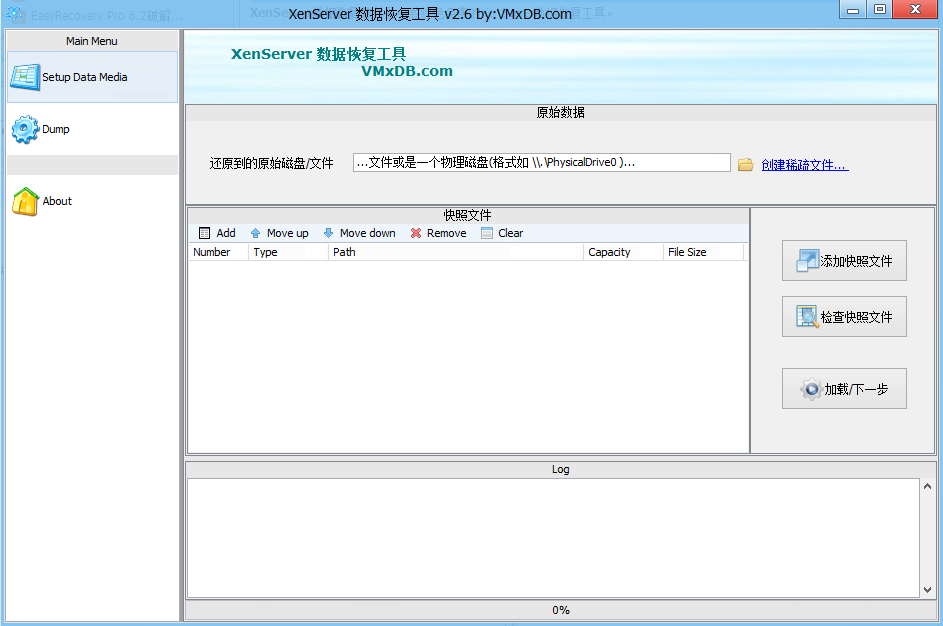Click the File Size column header
943x626 pixels.
point(702,252)
